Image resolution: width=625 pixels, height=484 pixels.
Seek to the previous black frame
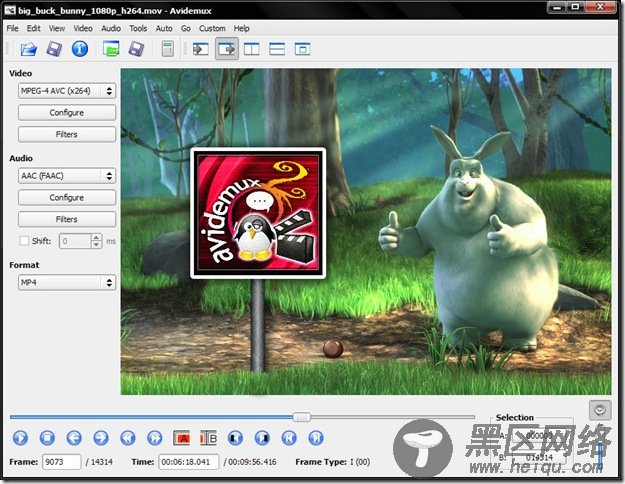[x=235, y=438]
